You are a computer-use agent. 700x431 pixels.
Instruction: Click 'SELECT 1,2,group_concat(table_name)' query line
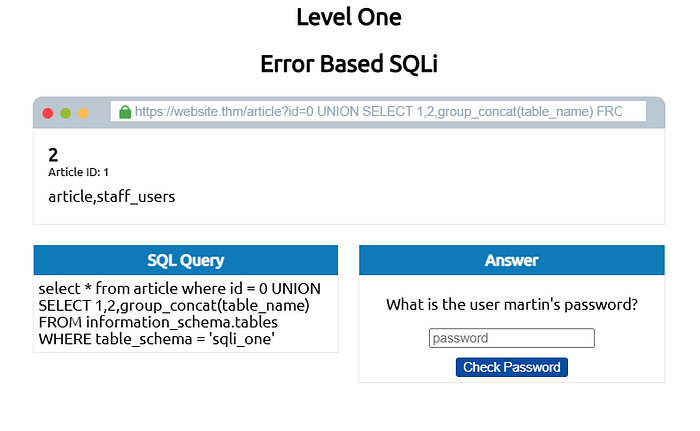point(174,305)
